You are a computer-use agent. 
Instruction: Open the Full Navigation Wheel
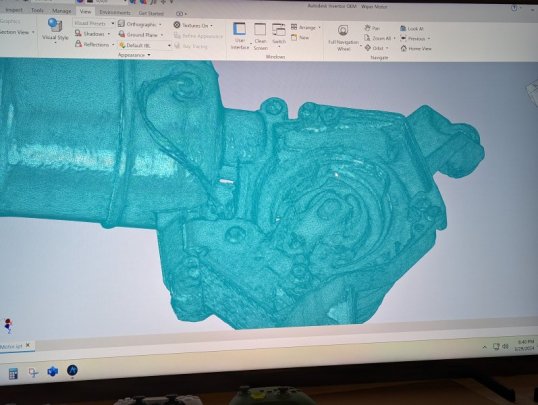click(343, 38)
